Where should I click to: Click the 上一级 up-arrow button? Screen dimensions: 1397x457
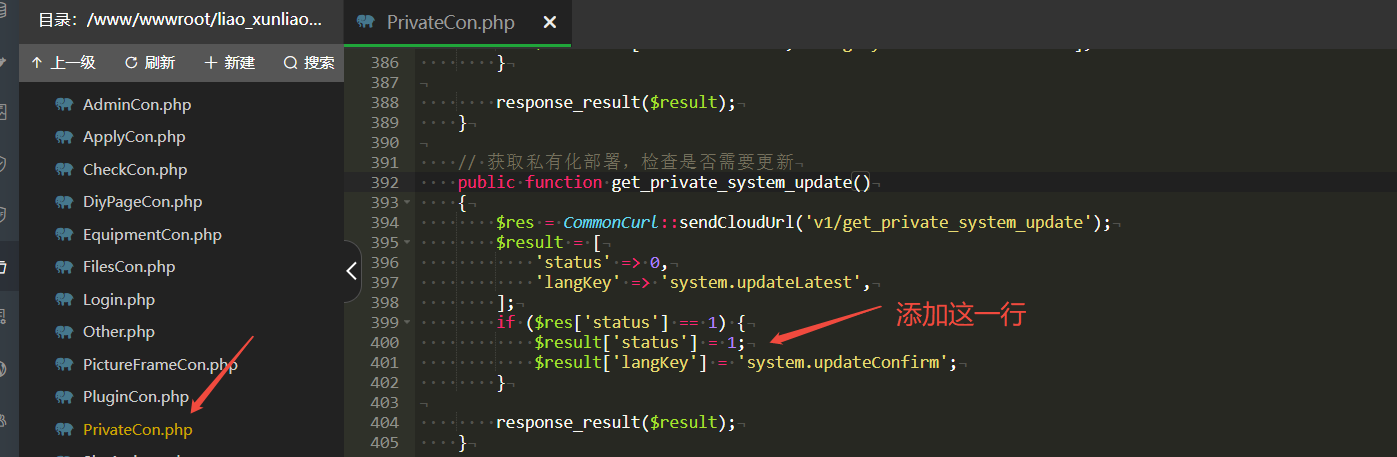click(63, 63)
